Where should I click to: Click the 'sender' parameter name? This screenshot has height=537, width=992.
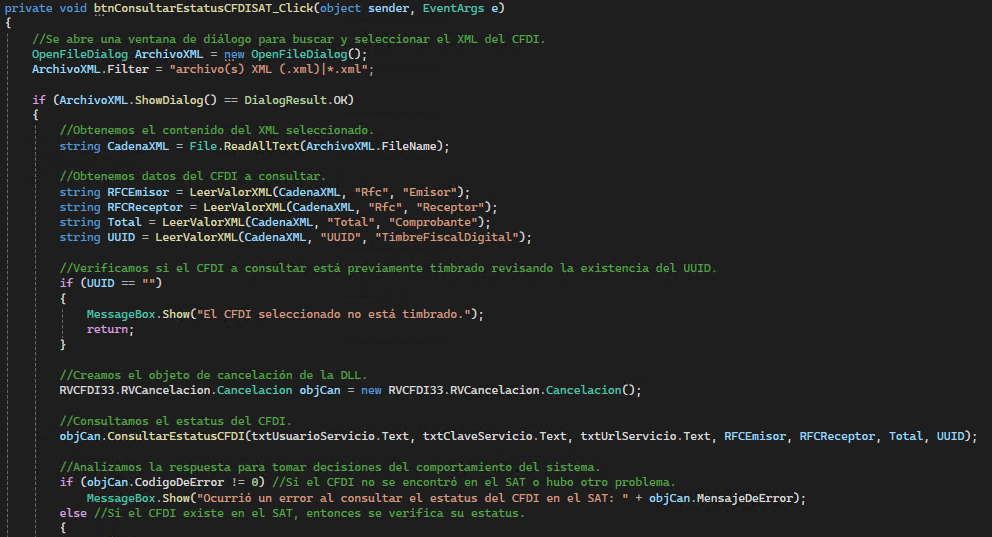(x=388, y=8)
